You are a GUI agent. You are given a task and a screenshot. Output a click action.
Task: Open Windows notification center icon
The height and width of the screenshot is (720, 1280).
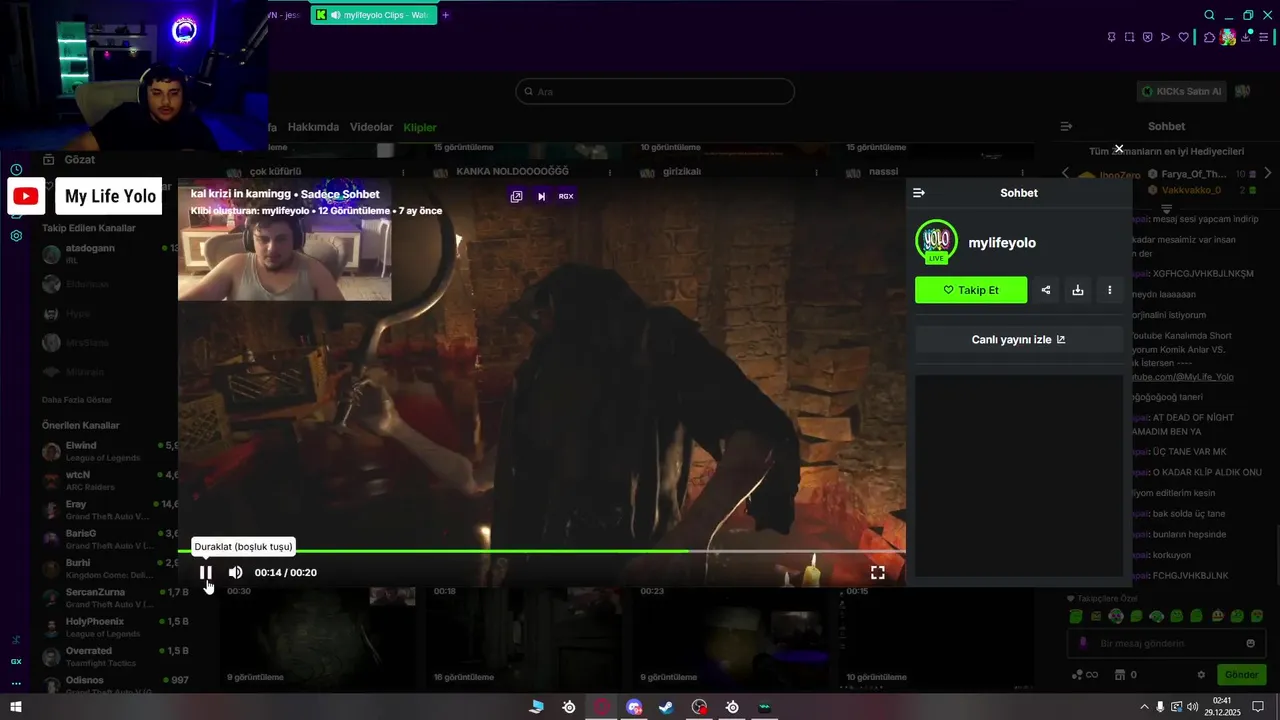click(1258, 707)
